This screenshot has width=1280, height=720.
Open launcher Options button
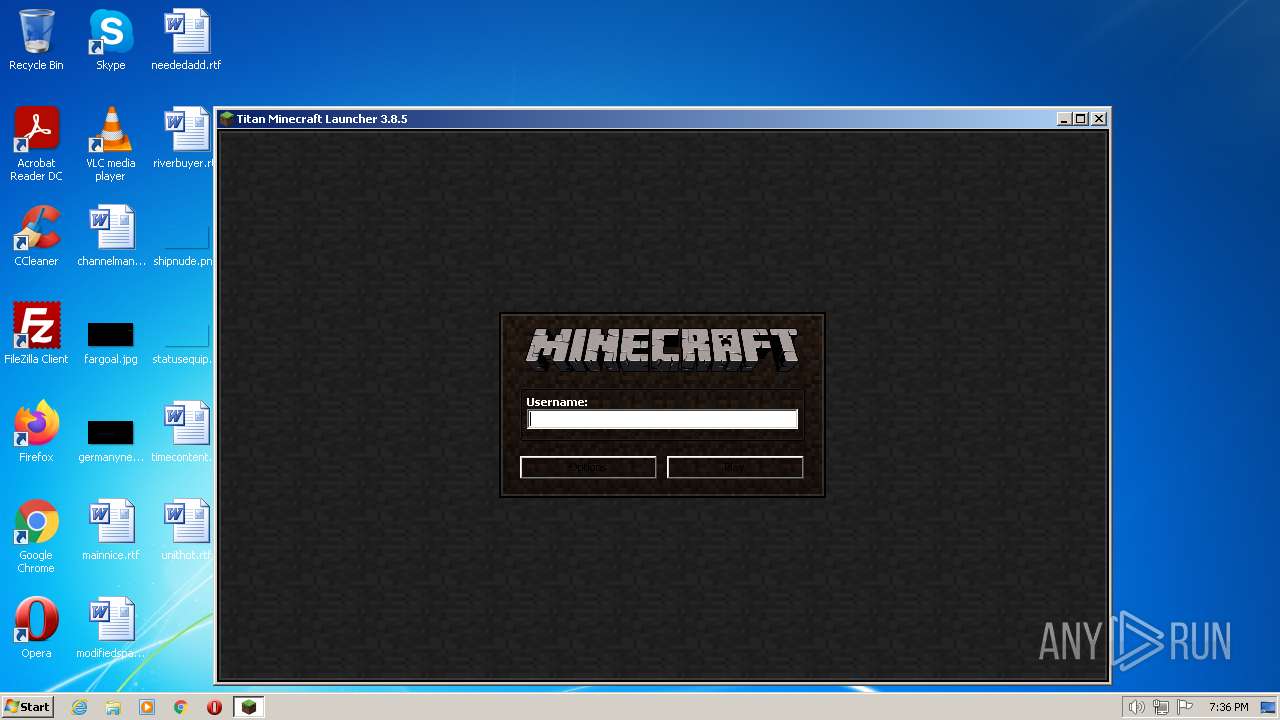[588, 467]
